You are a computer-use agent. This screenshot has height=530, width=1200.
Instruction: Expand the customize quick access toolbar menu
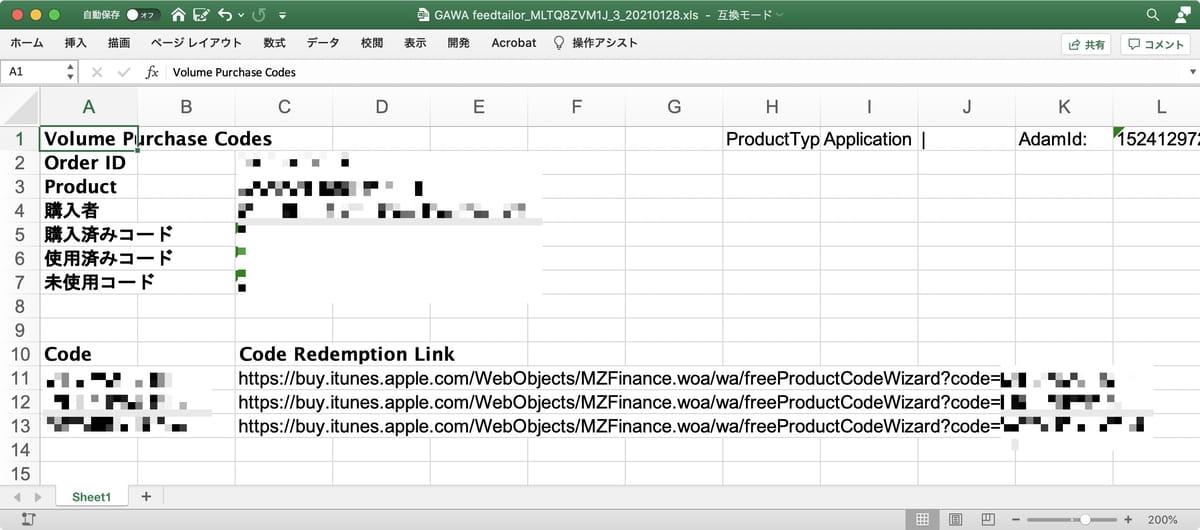(283, 16)
